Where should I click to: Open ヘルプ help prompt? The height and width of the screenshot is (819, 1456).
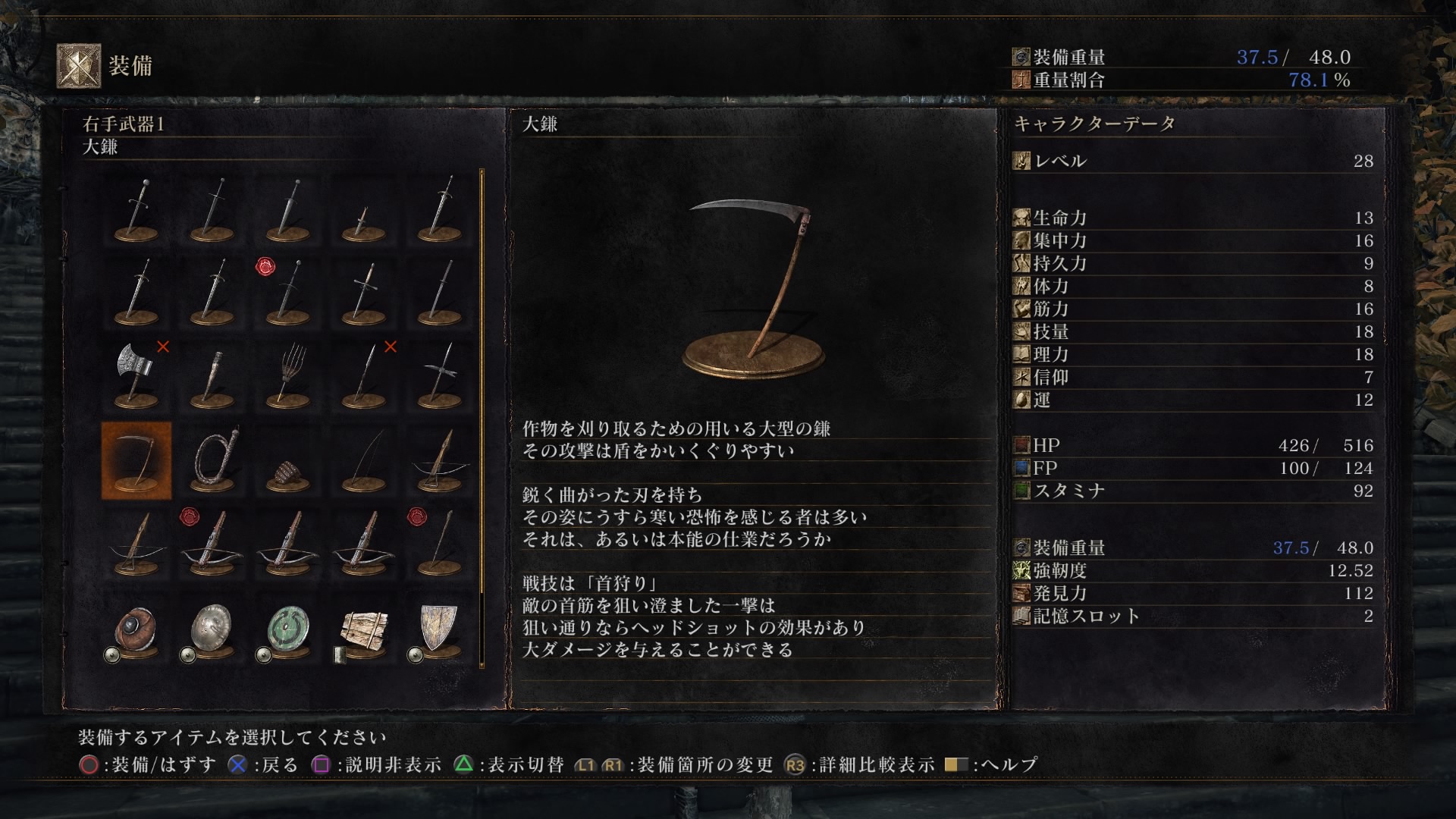[x=990, y=764]
